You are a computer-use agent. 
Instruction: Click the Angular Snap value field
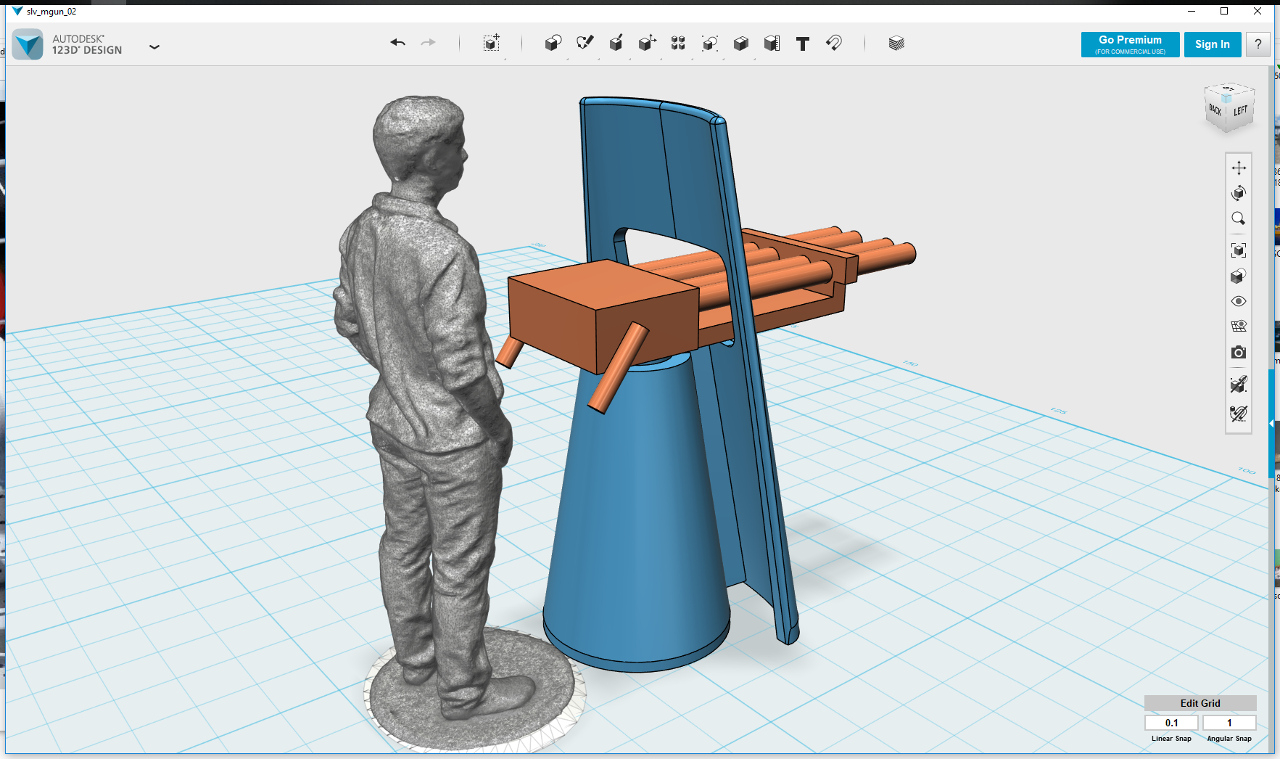pyautogui.click(x=1229, y=723)
